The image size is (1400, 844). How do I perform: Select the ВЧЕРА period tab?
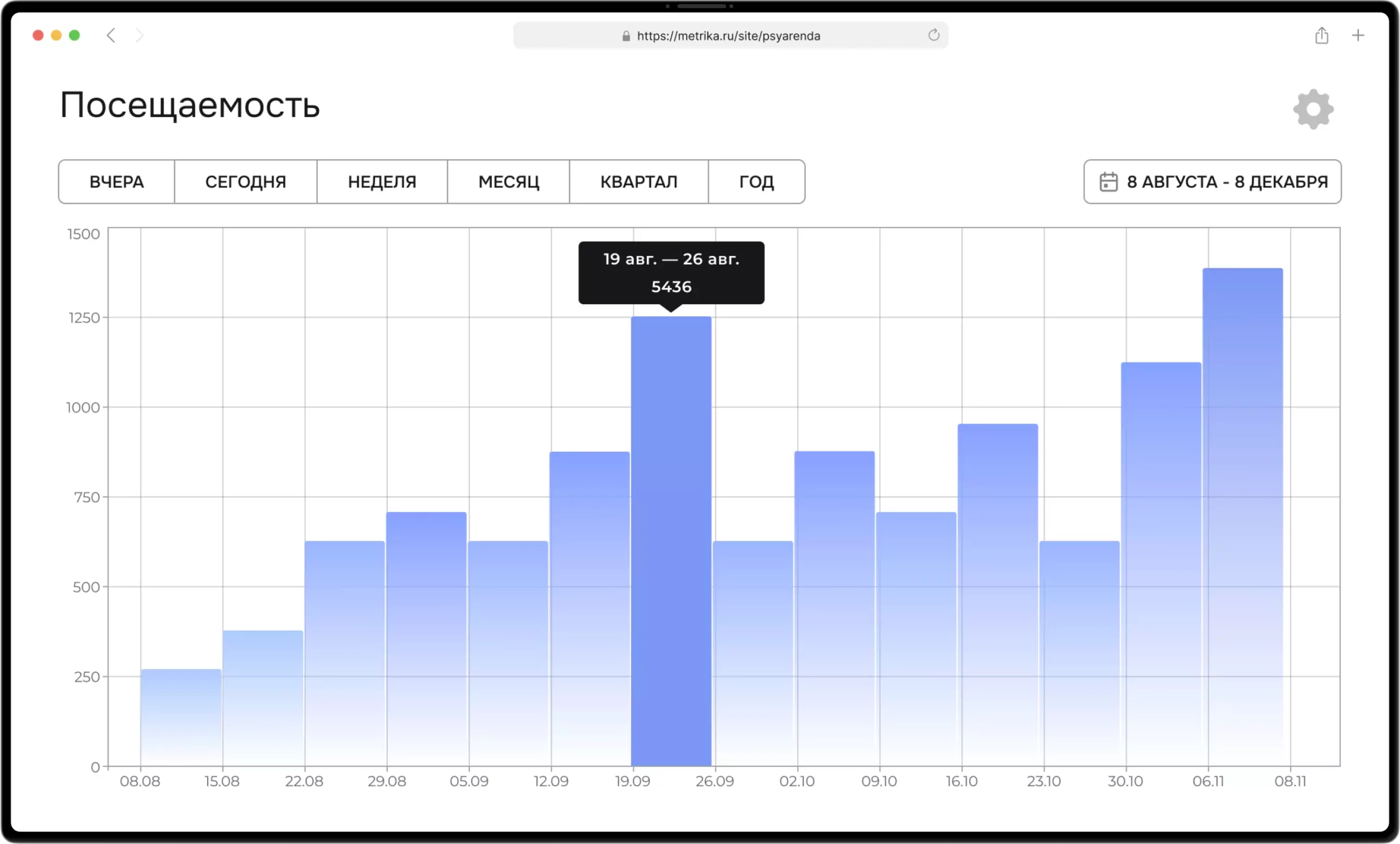(116, 182)
